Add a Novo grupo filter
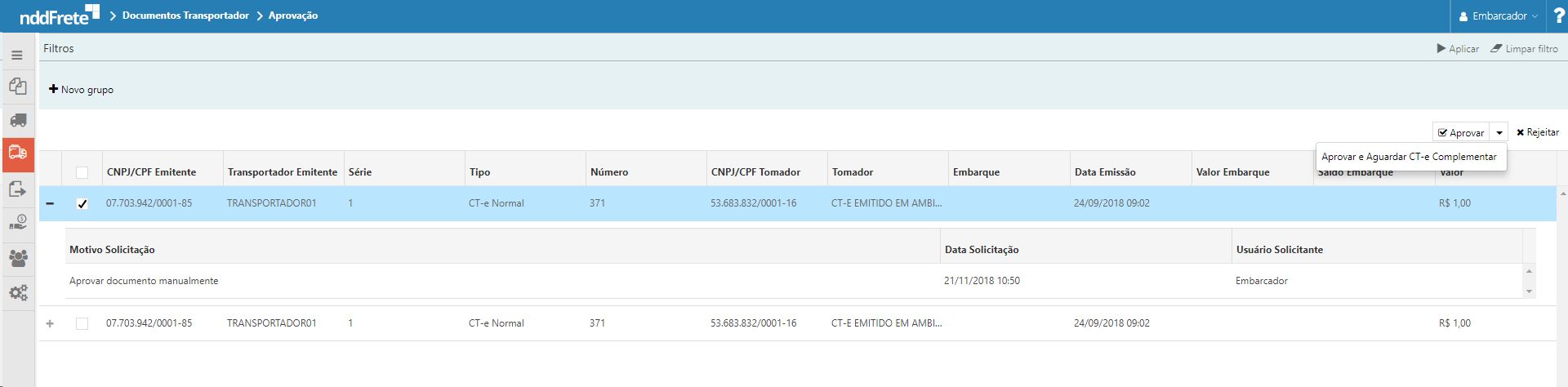 coord(82,90)
